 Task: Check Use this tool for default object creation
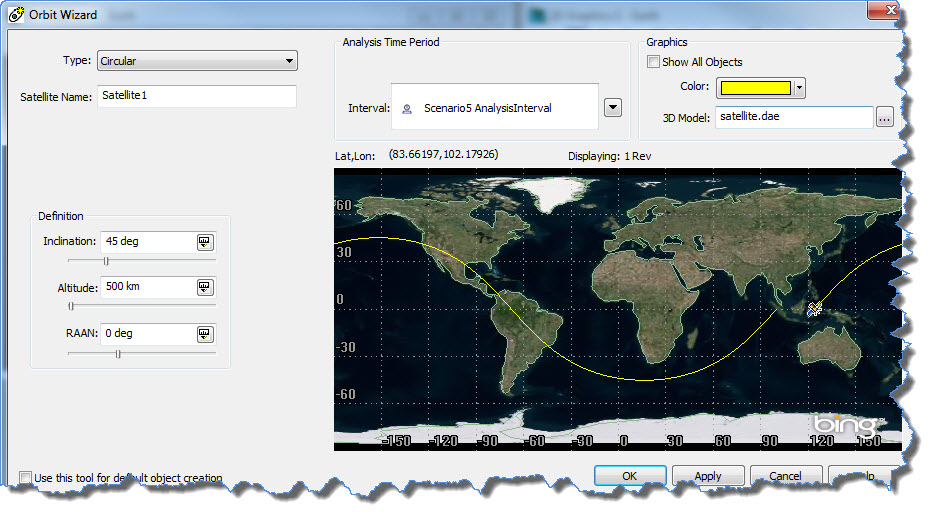point(25,478)
